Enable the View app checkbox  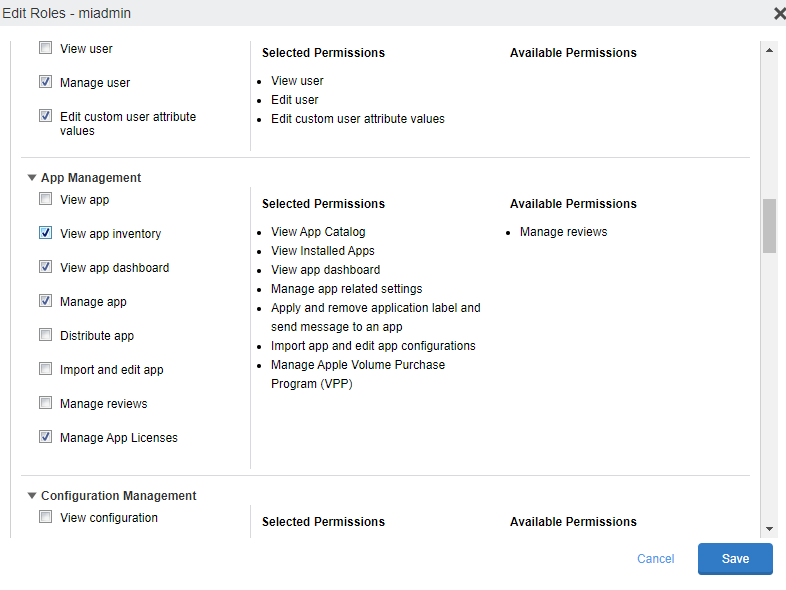(45, 199)
